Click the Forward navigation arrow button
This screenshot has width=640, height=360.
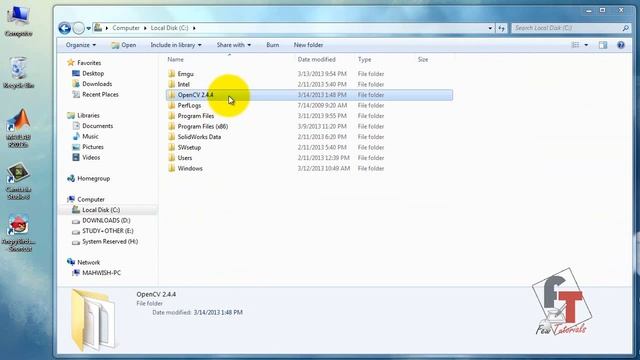click(x=78, y=28)
